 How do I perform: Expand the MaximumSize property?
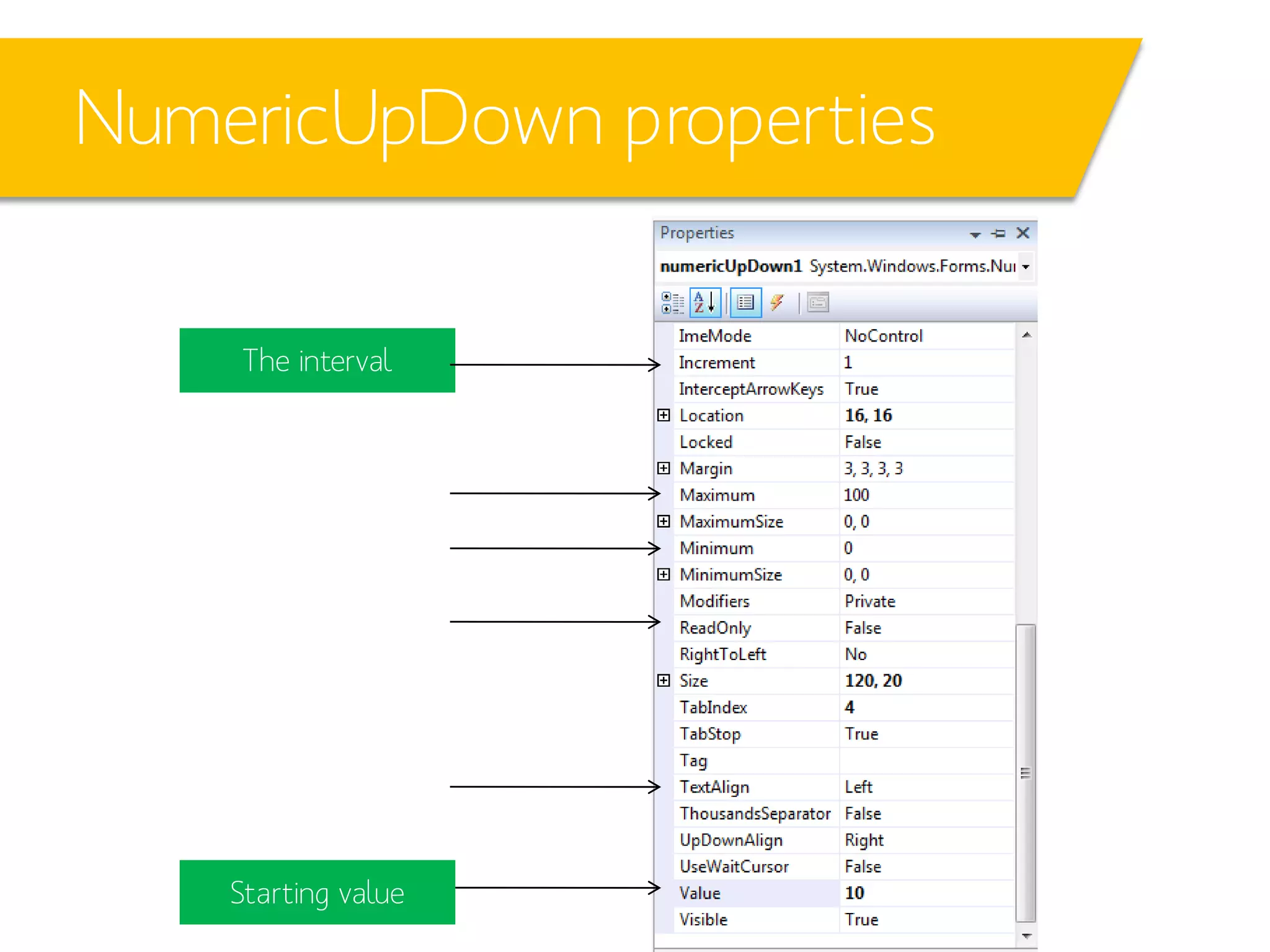(664, 521)
